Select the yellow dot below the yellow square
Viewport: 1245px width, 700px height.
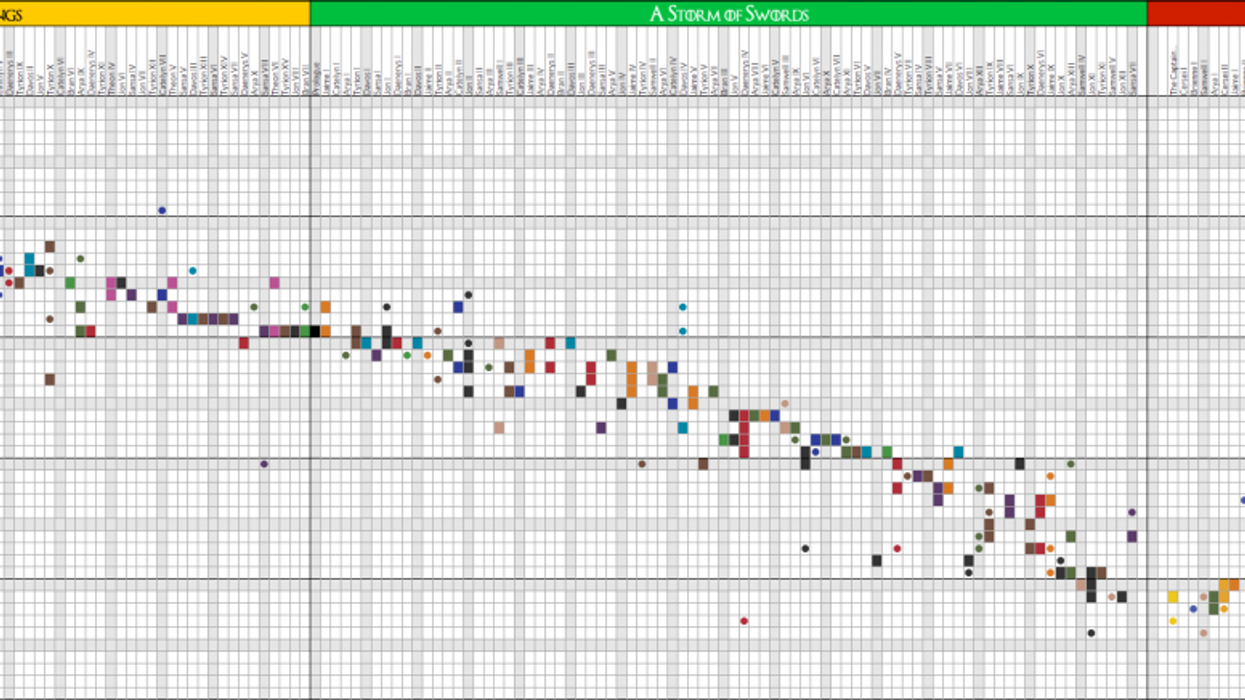1173,621
